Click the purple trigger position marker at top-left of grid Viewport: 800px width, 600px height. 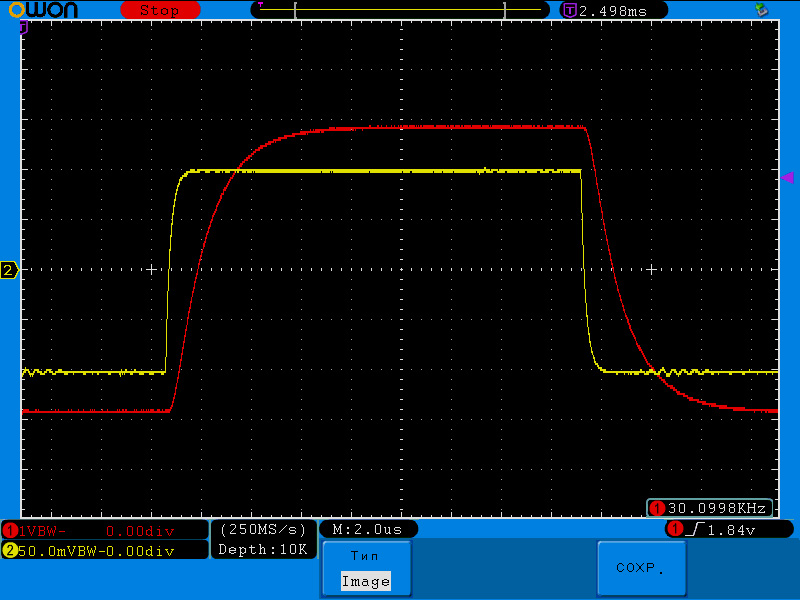click(23, 28)
